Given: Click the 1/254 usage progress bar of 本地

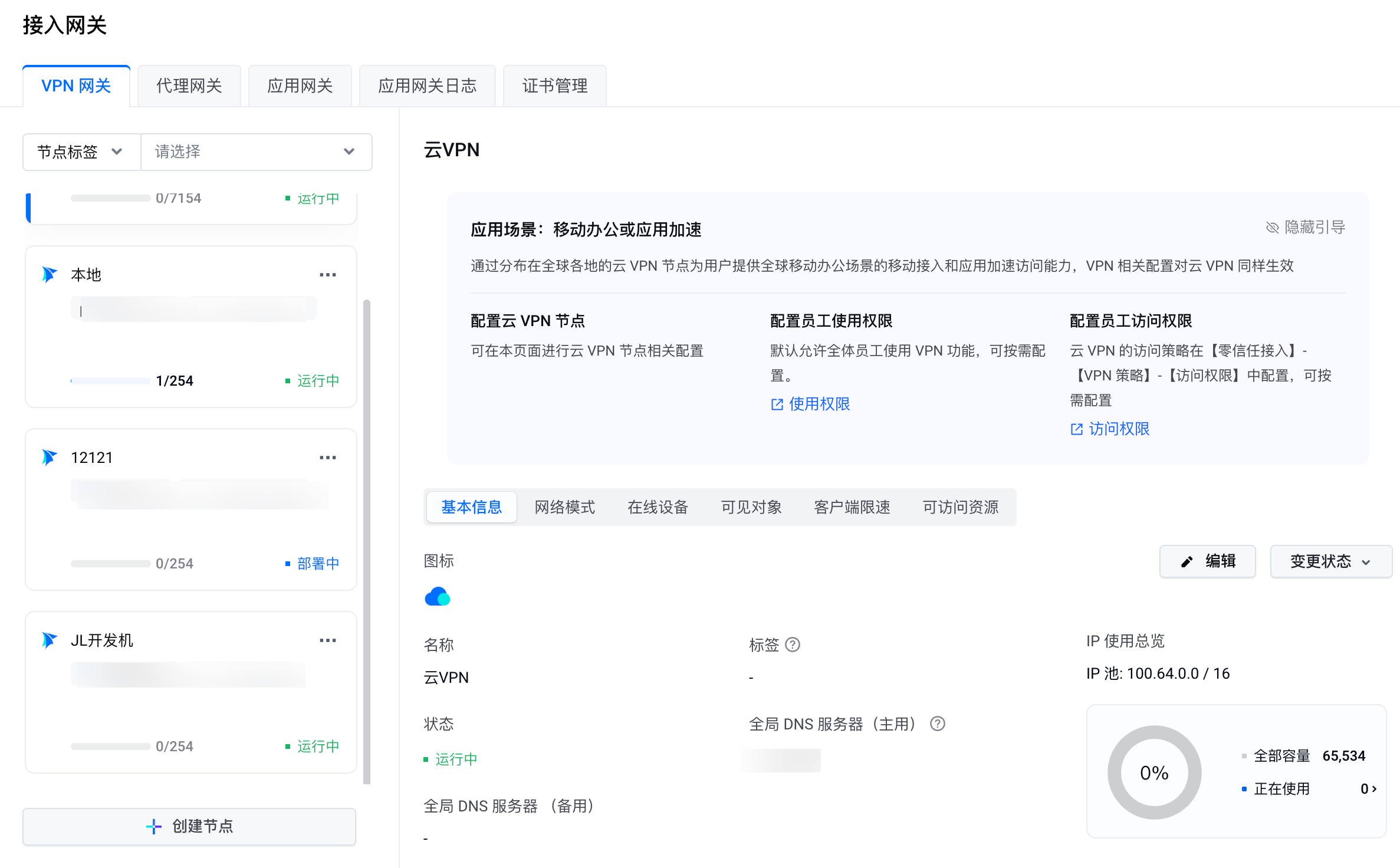Looking at the screenshot, I should [110, 381].
